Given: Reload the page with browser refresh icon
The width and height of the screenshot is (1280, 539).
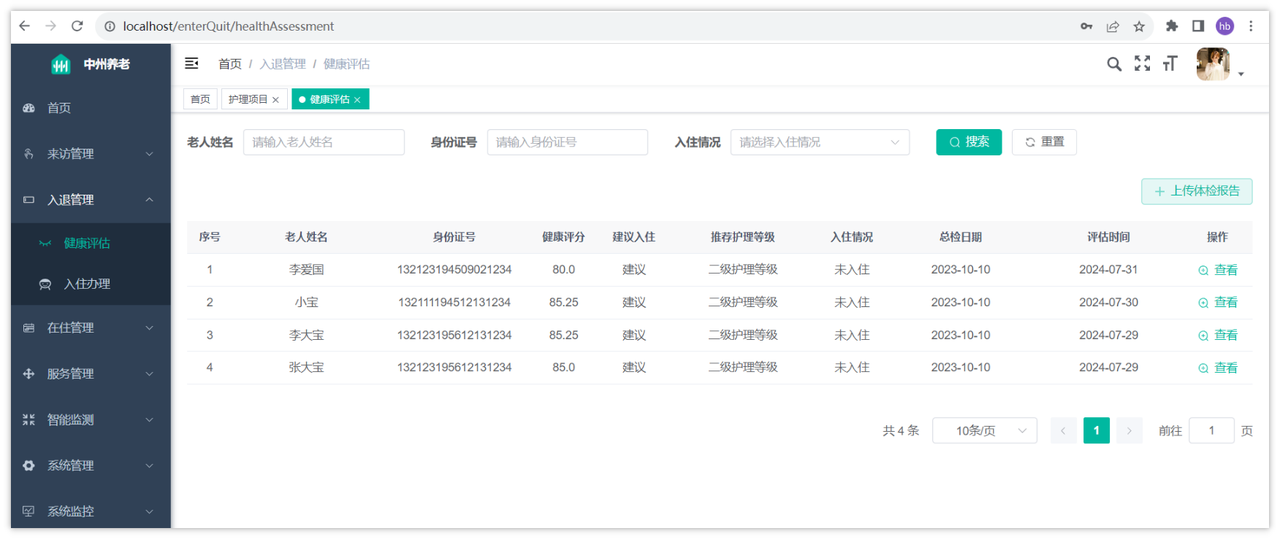Looking at the screenshot, I should pyautogui.click(x=77, y=26).
